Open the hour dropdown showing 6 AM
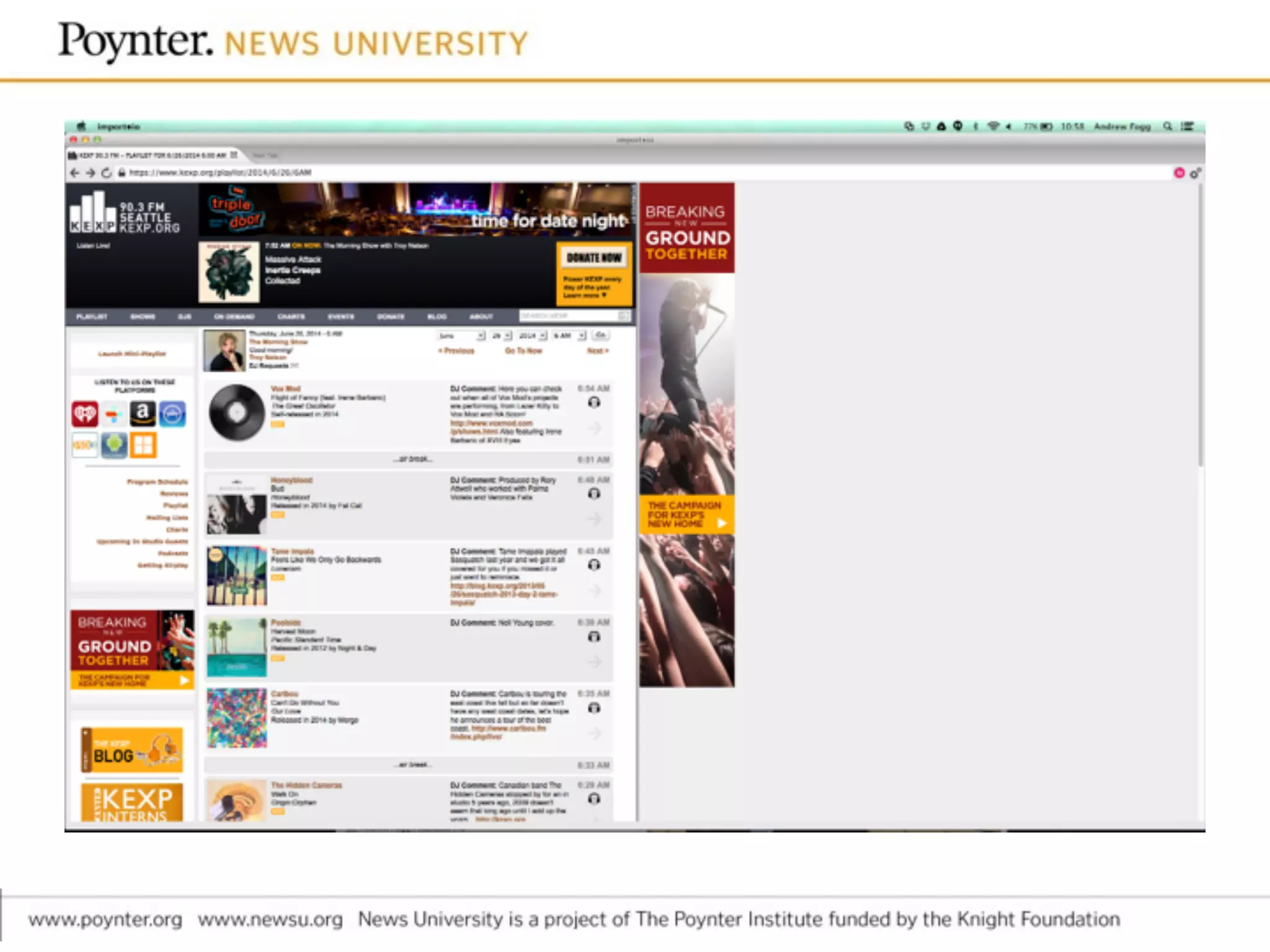This screenshot has width=1270, height=952. [x=569, y=335]
